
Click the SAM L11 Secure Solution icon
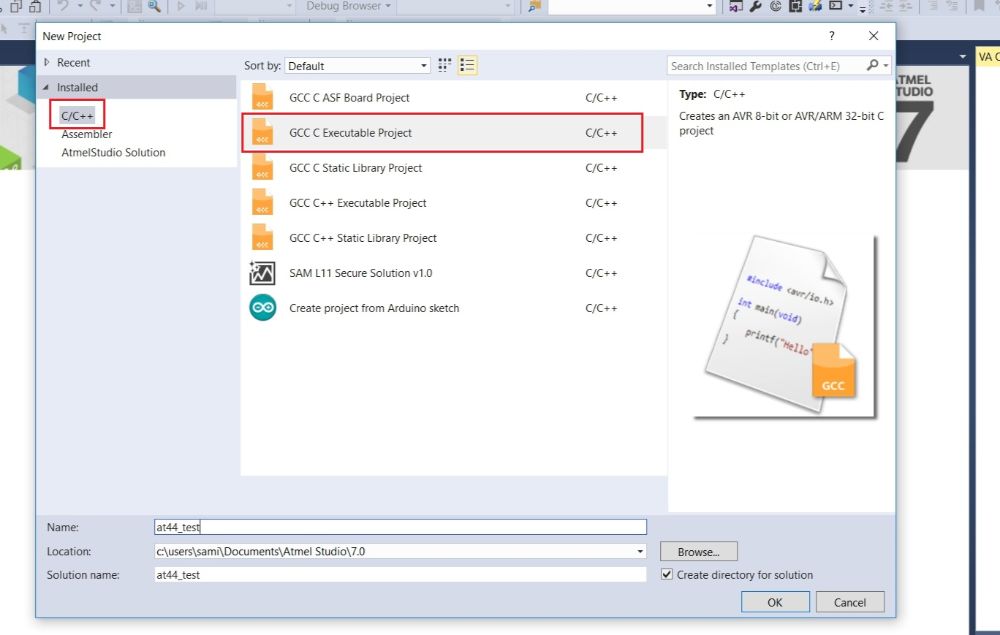click(262, 273)
